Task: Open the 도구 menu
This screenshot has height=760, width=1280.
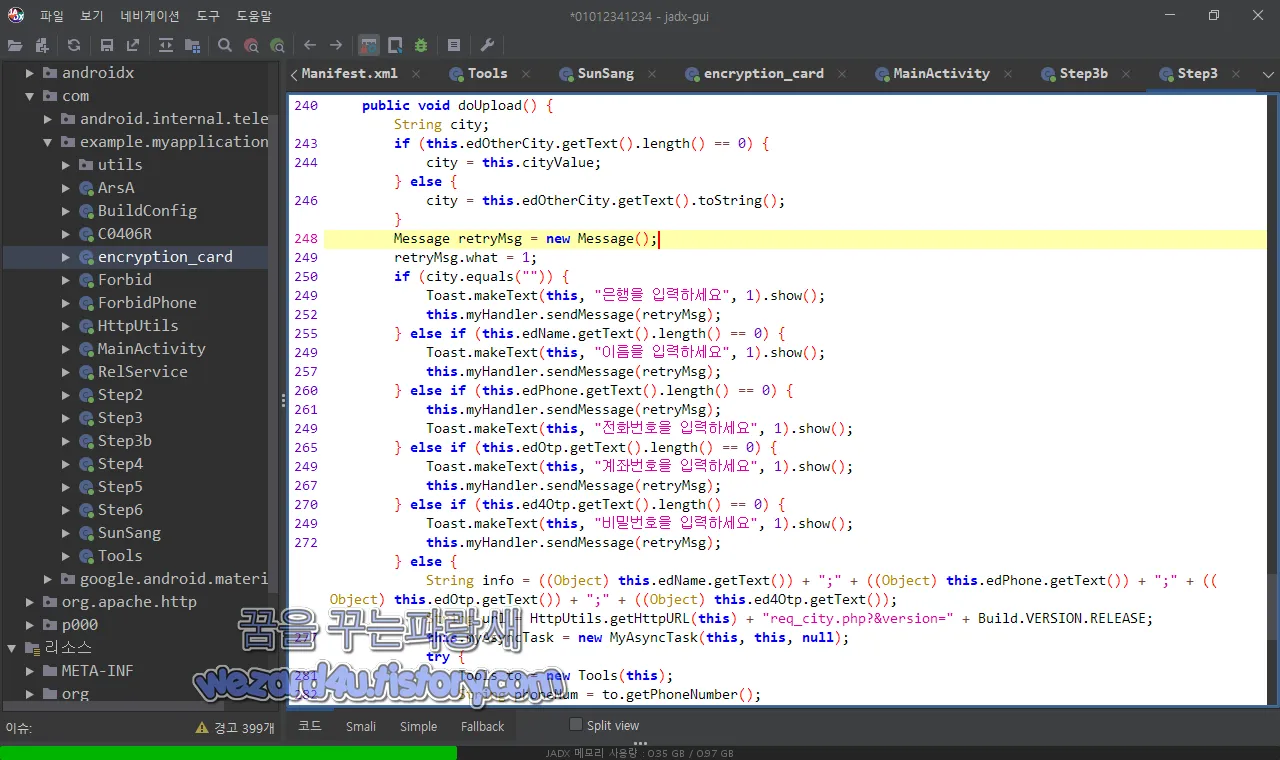Action: coord(208,16)
